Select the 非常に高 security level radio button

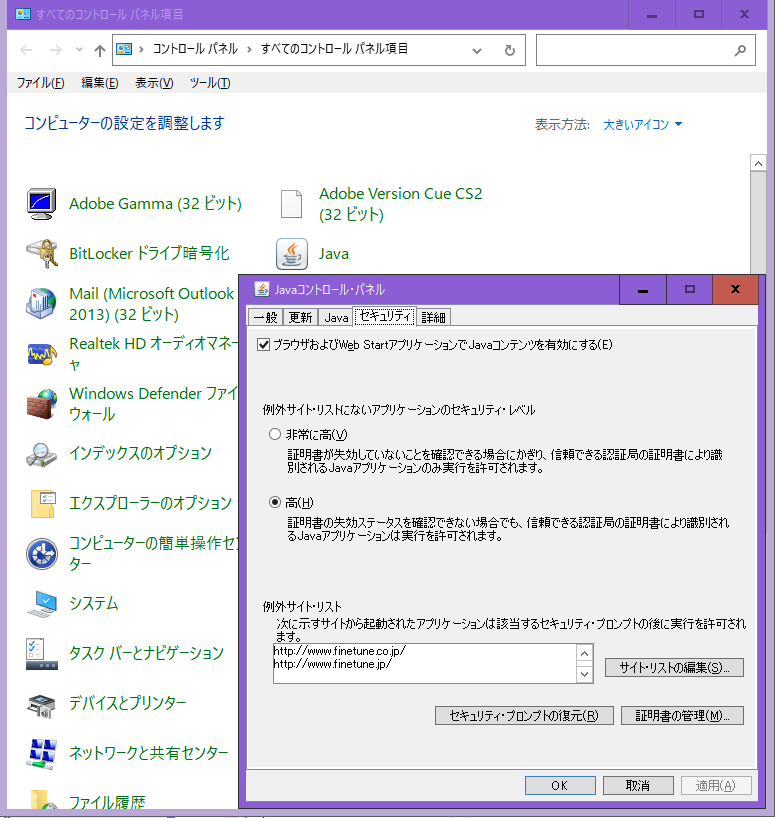click(276, 435)
